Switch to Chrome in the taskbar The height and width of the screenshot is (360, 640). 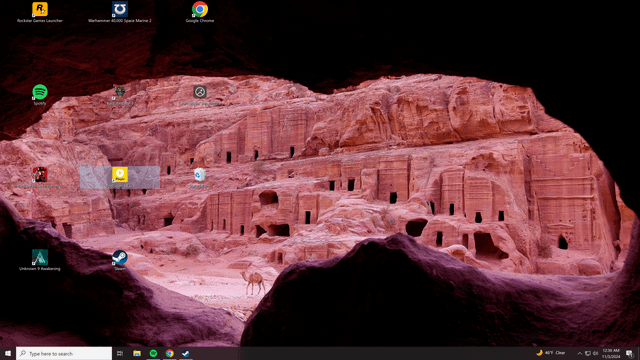(x=169, y=353)
